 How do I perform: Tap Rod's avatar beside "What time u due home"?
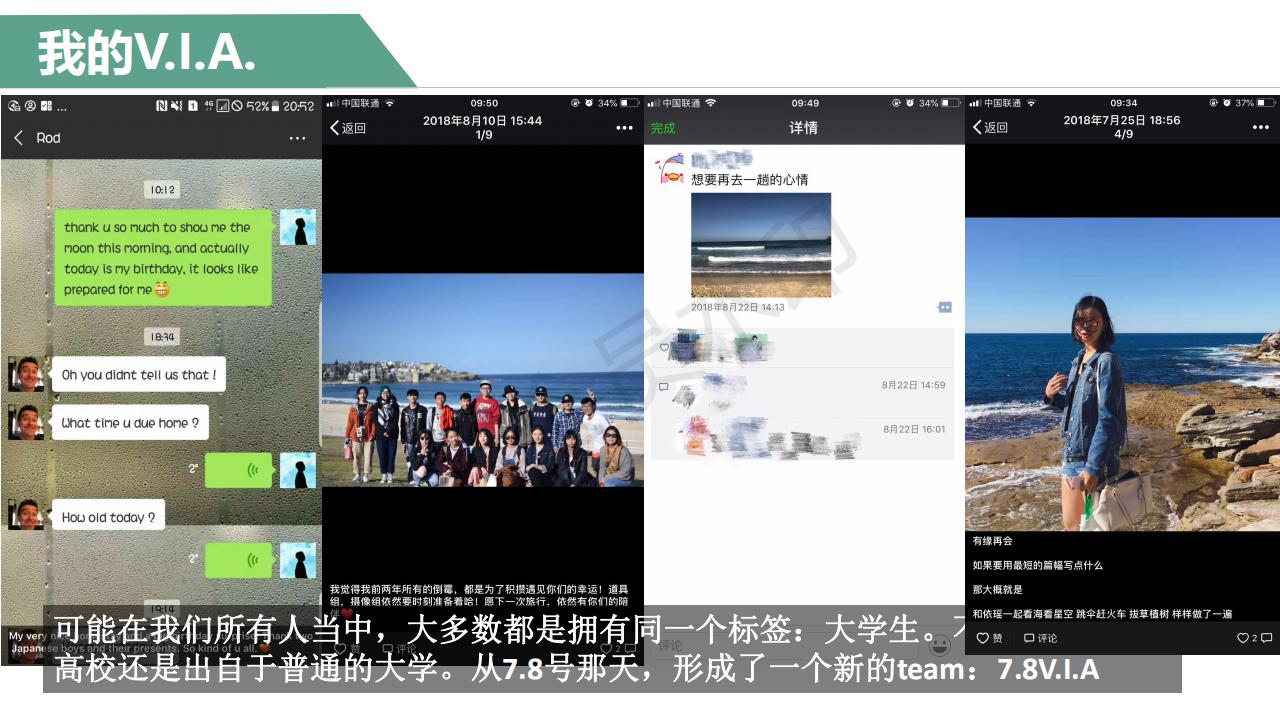[x=26, y=423]
